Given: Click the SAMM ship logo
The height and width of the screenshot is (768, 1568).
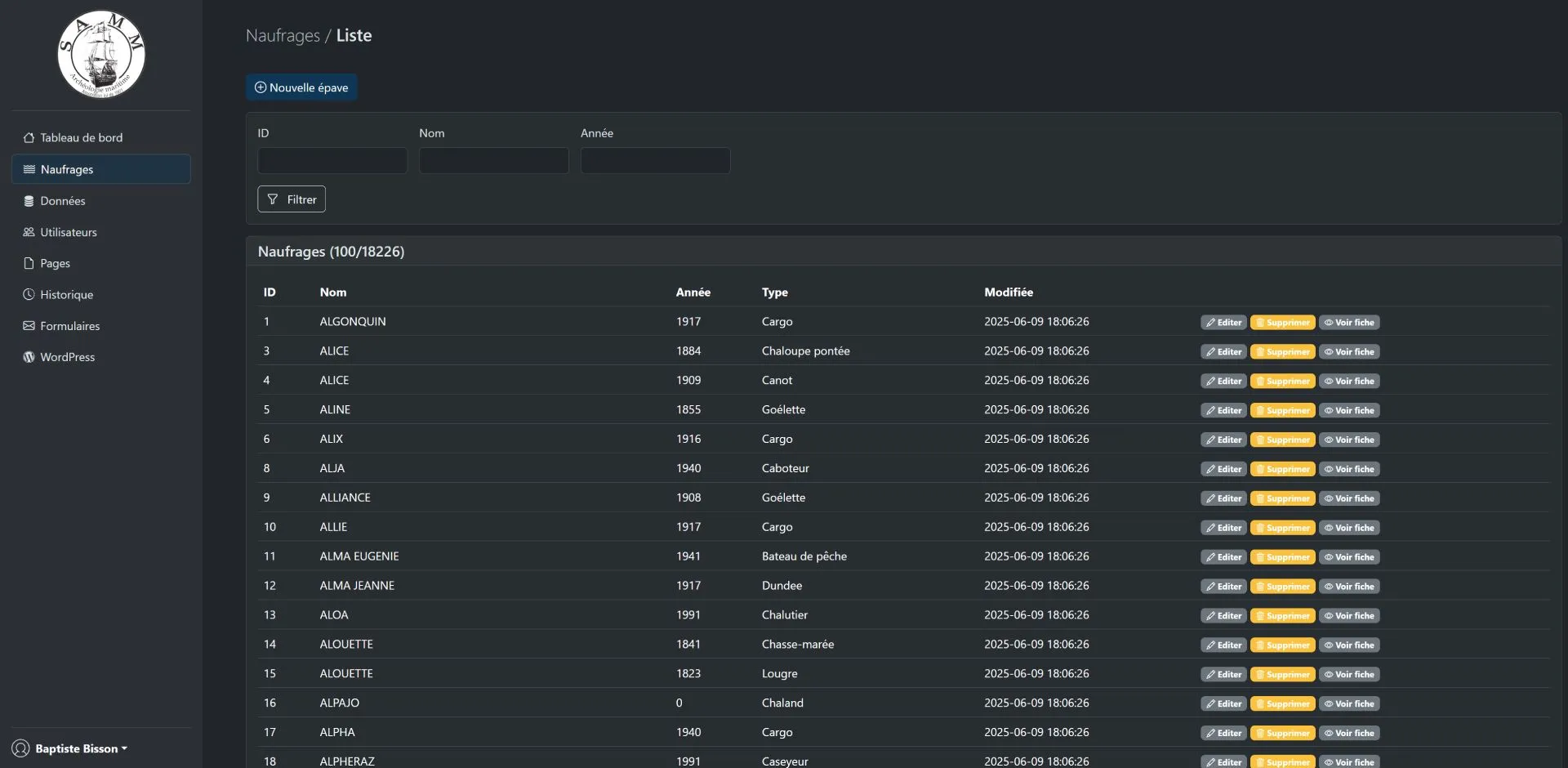Looking at the screenshot, I should [x=101, y=54].
